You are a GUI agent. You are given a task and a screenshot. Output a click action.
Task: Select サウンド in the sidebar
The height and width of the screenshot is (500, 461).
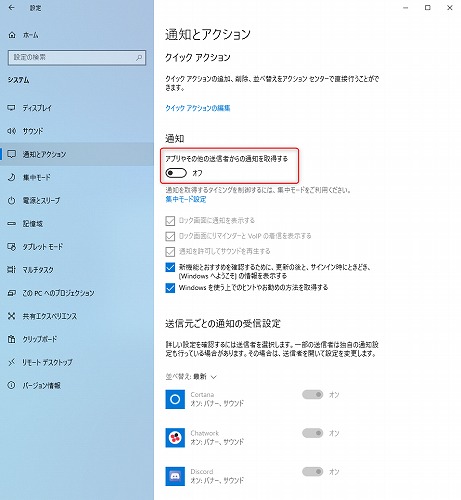click(x=77, y=131)
